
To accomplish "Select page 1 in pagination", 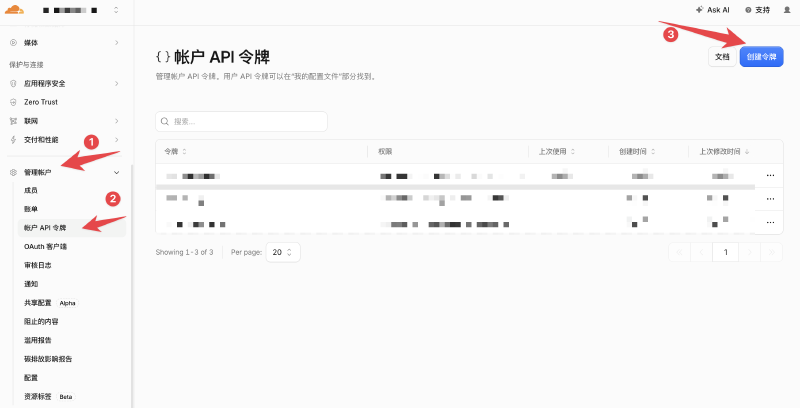I will [x=726, y=252].
